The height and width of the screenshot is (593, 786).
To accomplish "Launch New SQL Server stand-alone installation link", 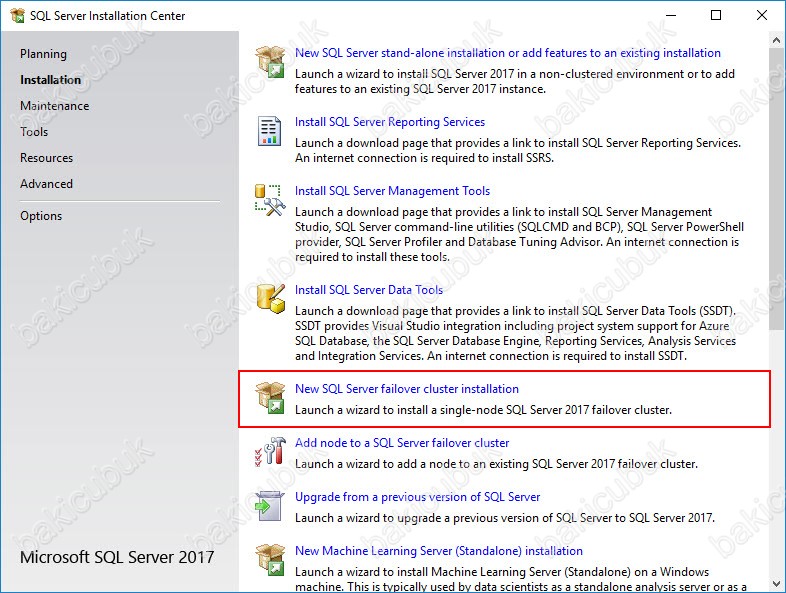I will [508, 53].
